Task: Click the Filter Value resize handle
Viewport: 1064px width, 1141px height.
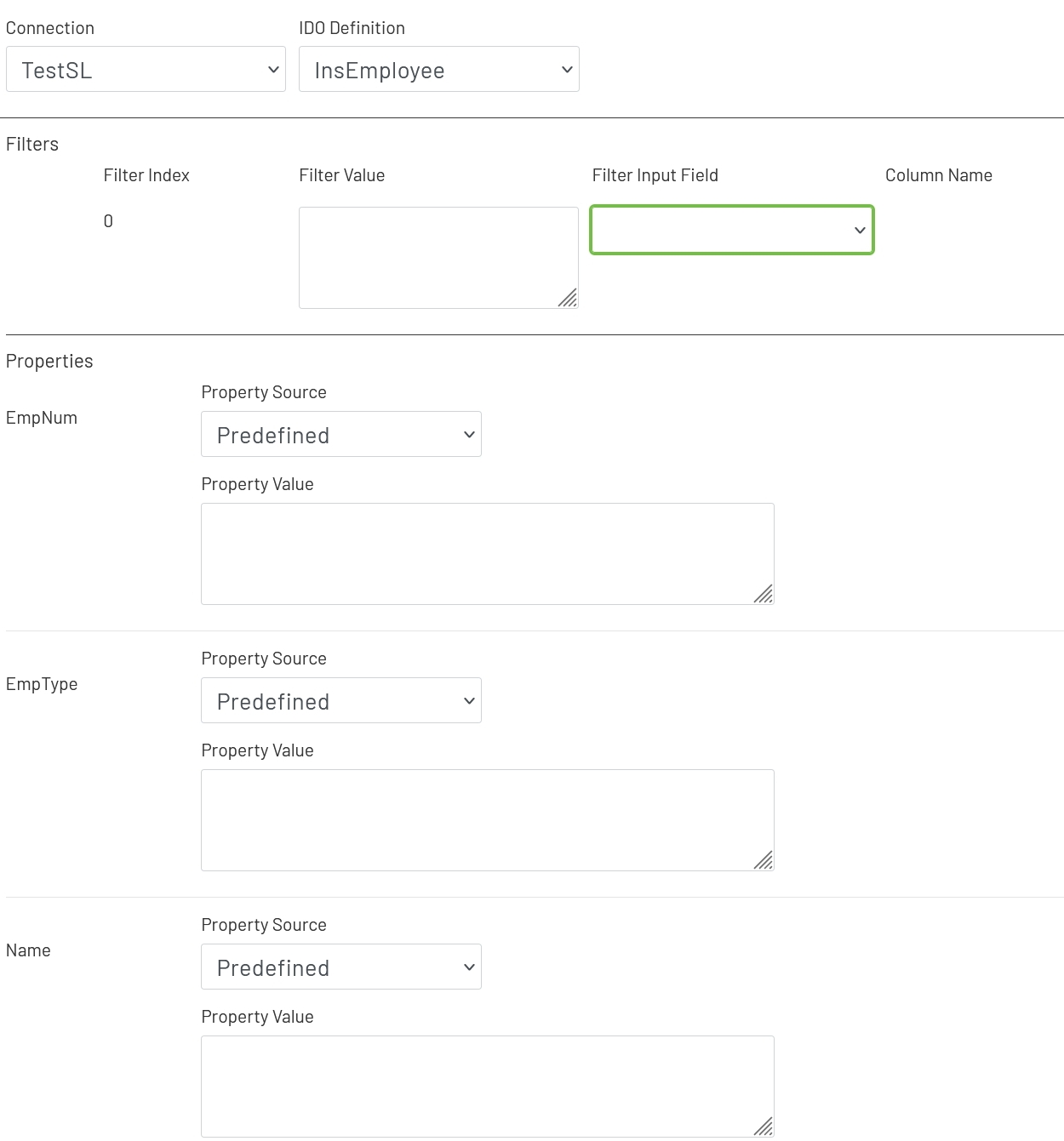Action: pyautogui.click(x=569, y=299)
